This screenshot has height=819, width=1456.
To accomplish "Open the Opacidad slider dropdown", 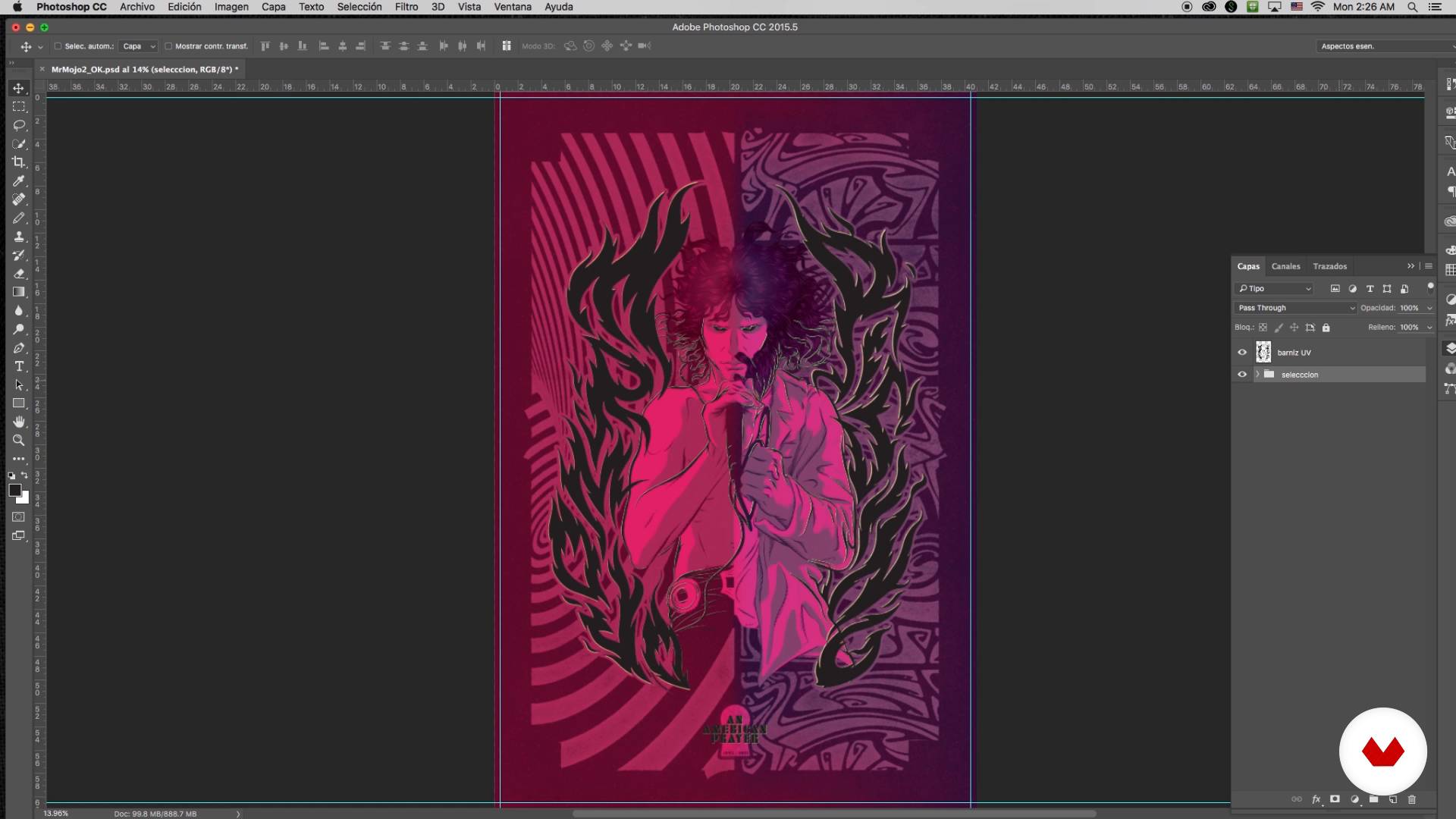I will pyautogui.click(x=1429, y=308).
